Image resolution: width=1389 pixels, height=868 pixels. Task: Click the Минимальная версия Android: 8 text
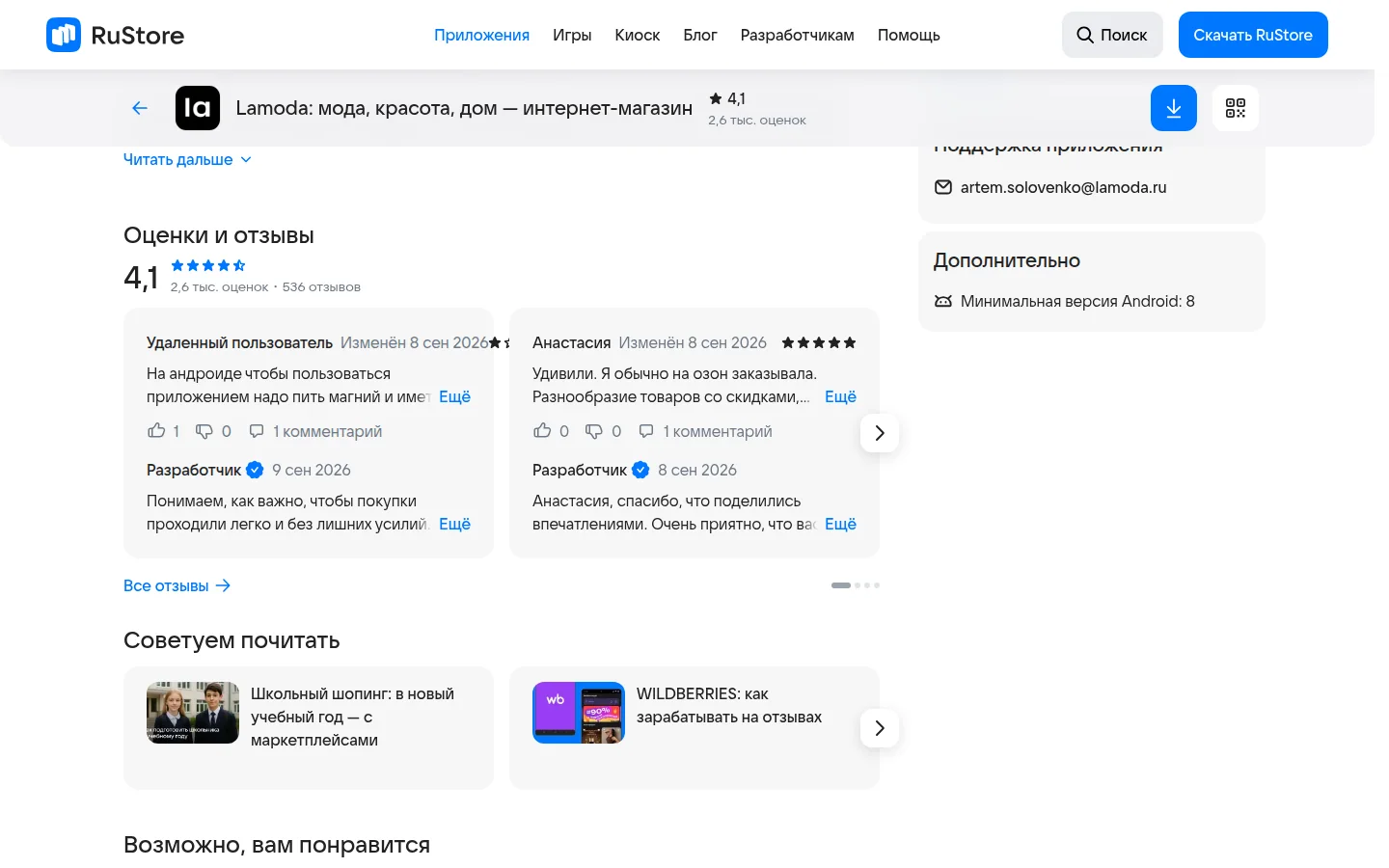pyautogui.click(x=1077, y=301)
